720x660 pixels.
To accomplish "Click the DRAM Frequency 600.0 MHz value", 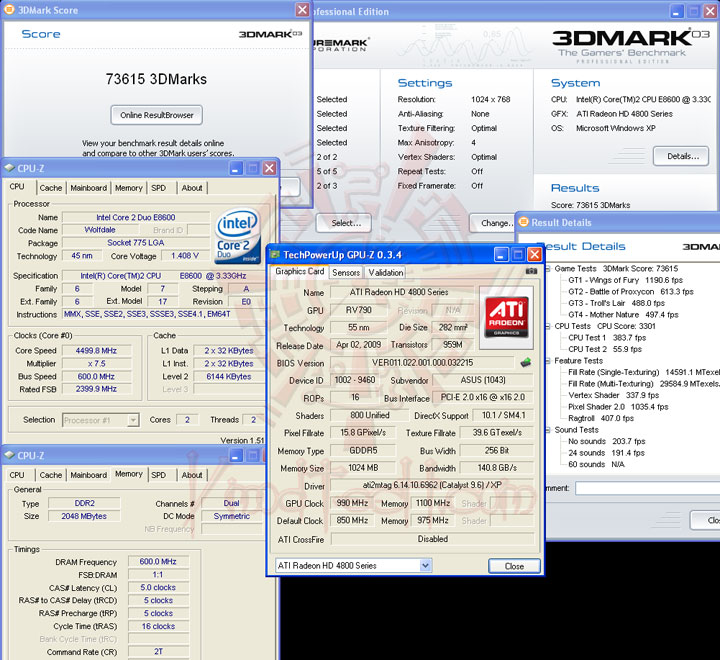I will [158, 561].
